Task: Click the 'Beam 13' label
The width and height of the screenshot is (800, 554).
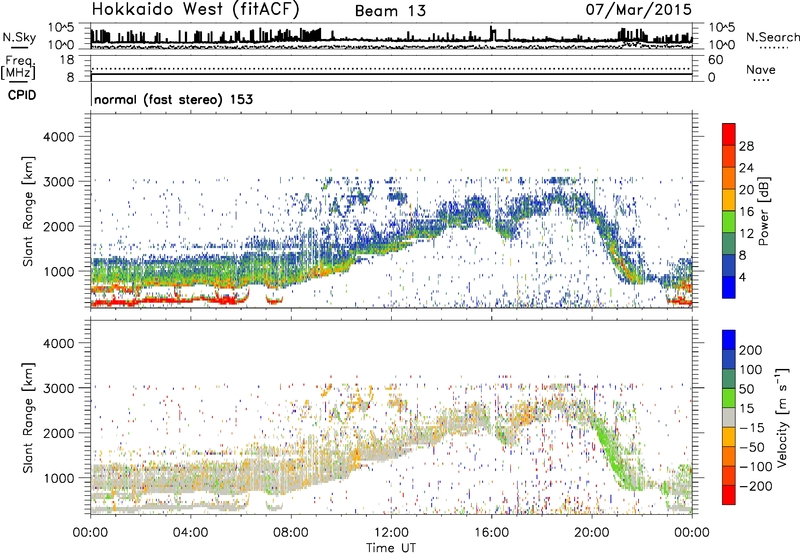Action: (x=390, y=11)
